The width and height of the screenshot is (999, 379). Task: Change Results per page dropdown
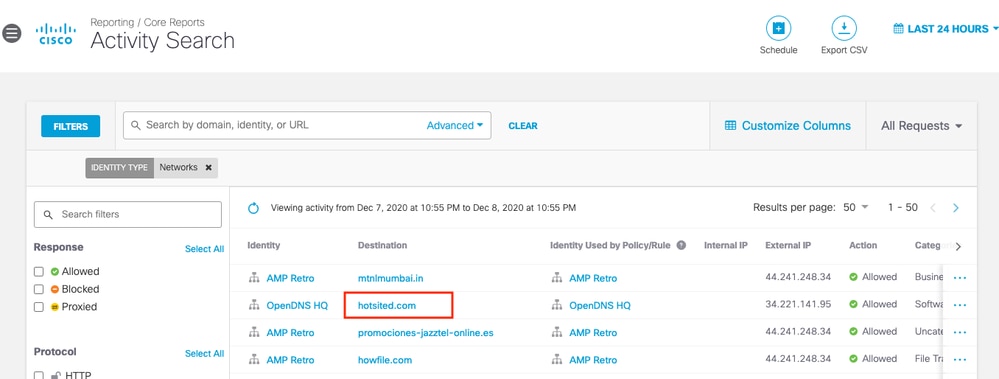click(x=856, y=208)
